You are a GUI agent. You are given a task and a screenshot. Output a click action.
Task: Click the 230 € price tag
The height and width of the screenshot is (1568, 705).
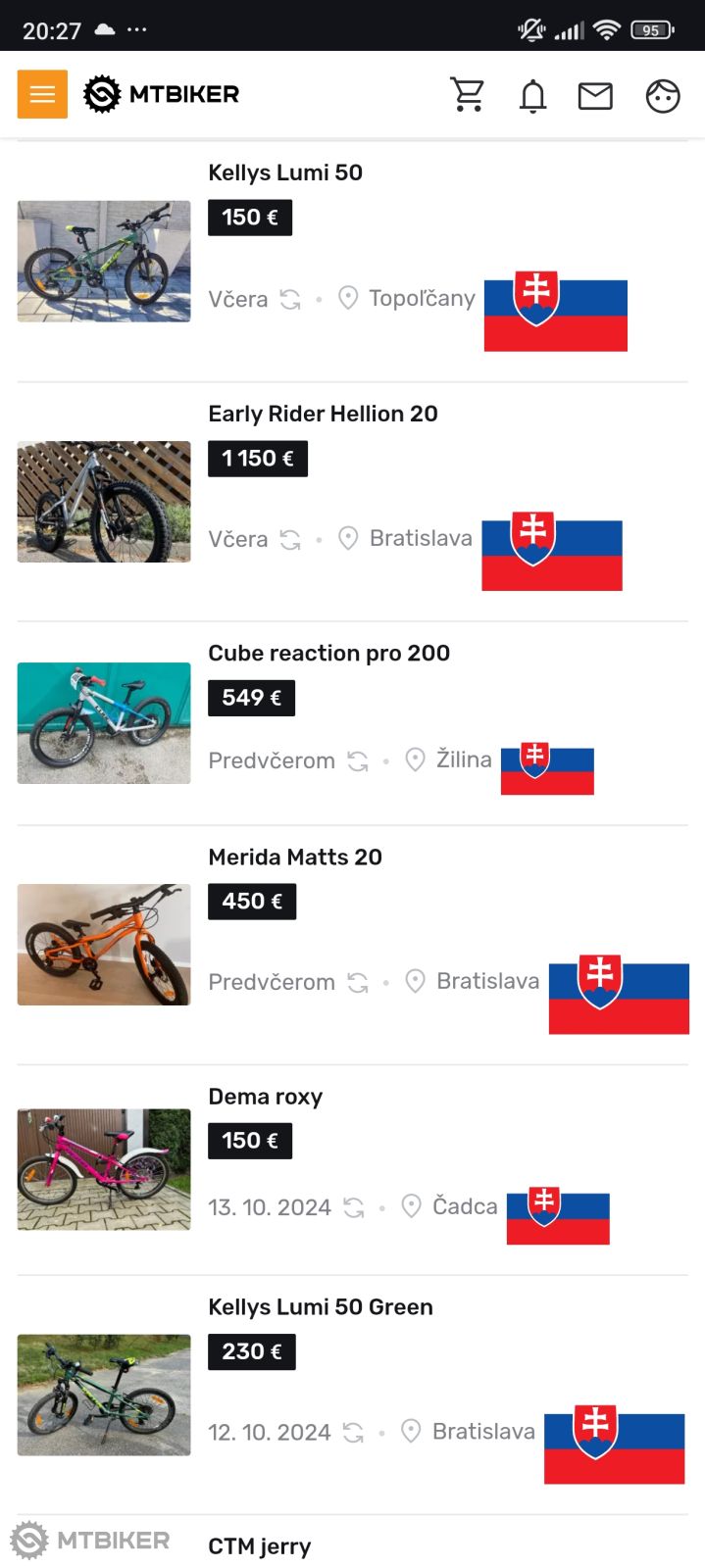point(252,1352)
